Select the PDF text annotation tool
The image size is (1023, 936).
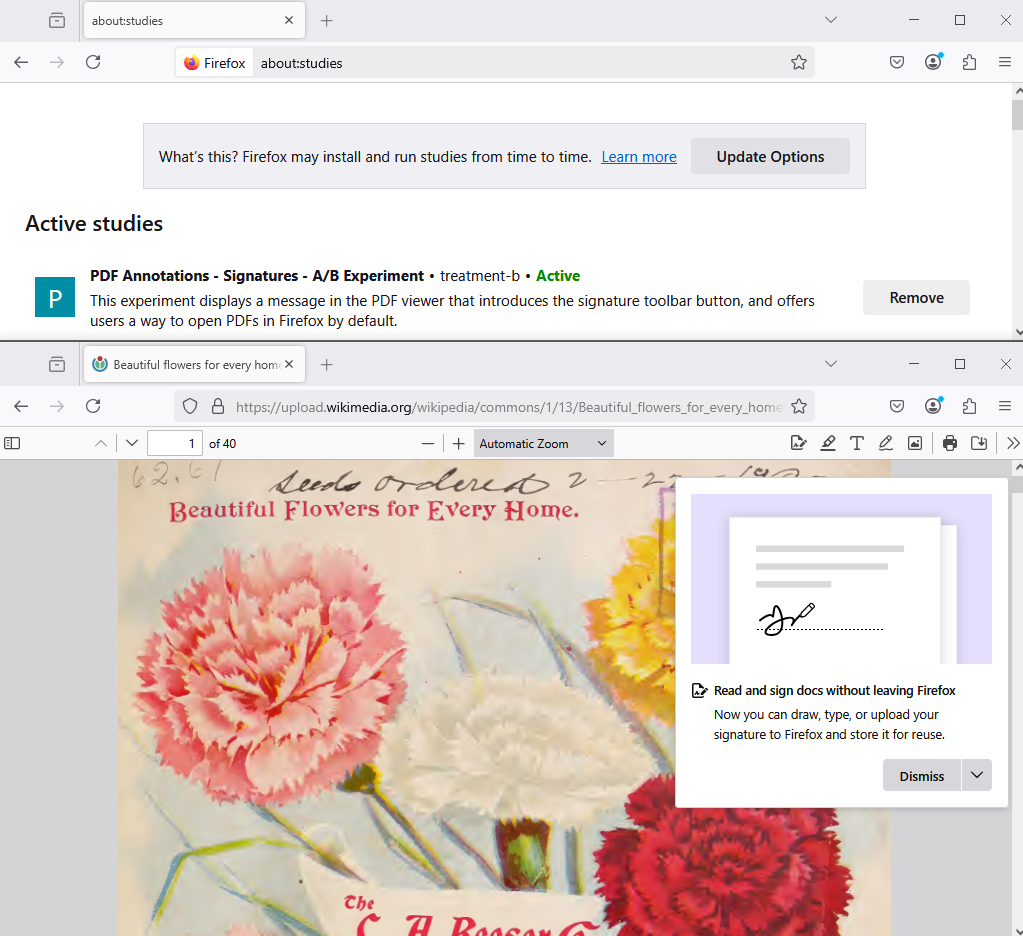[x=857, y=444]
